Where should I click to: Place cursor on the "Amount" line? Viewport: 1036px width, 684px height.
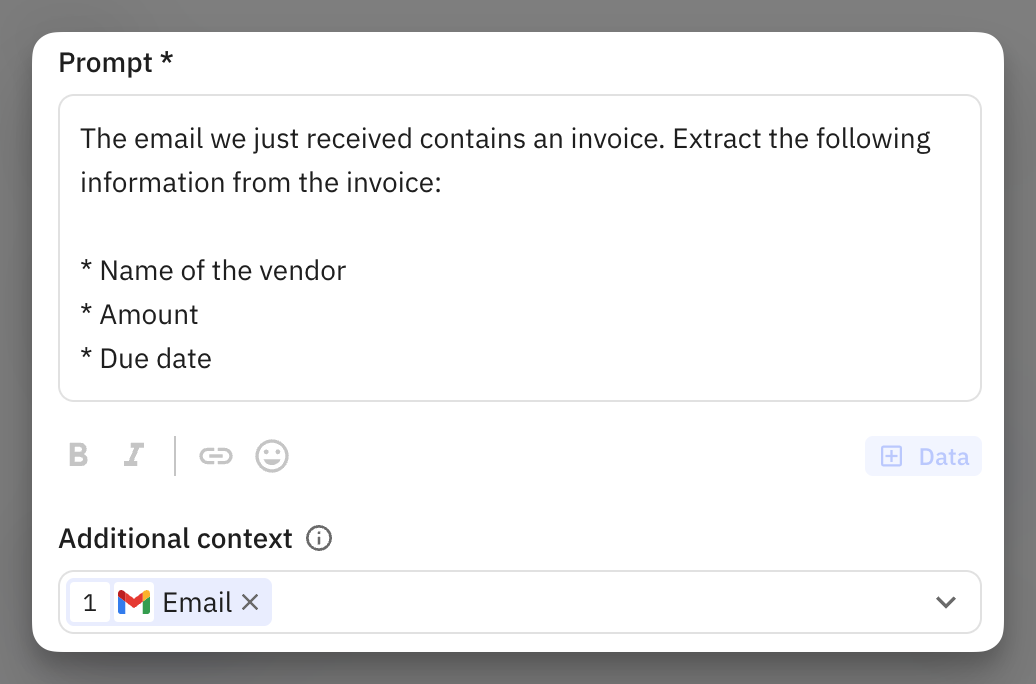pyautogui.click(x=139, y=314)
